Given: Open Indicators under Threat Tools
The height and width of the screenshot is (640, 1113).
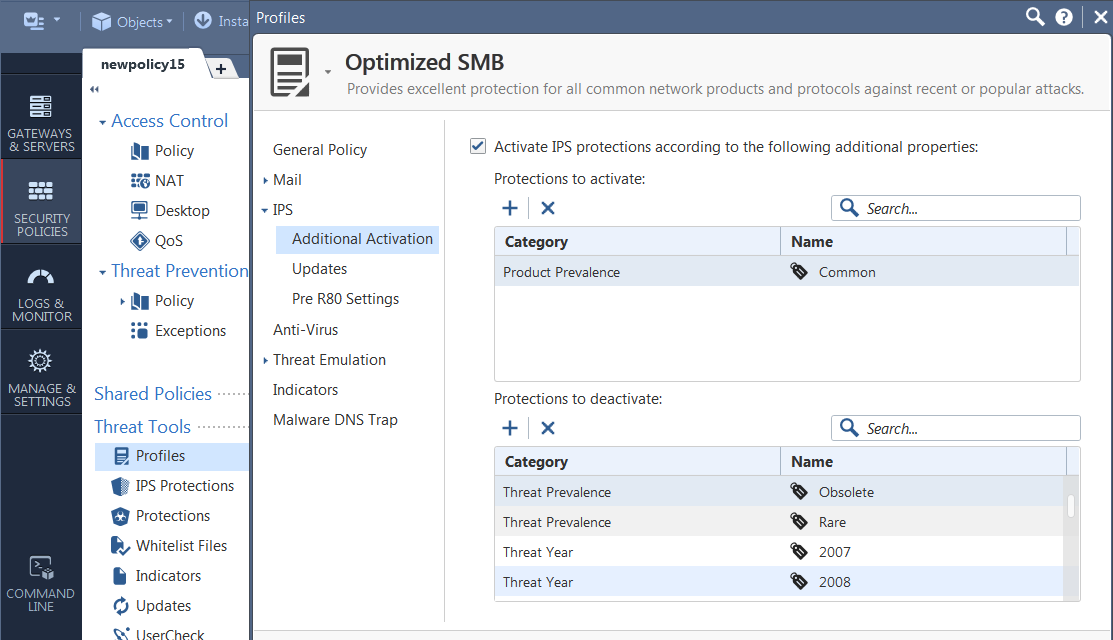Looking at the screenshot, I should (x=156, y=575).
